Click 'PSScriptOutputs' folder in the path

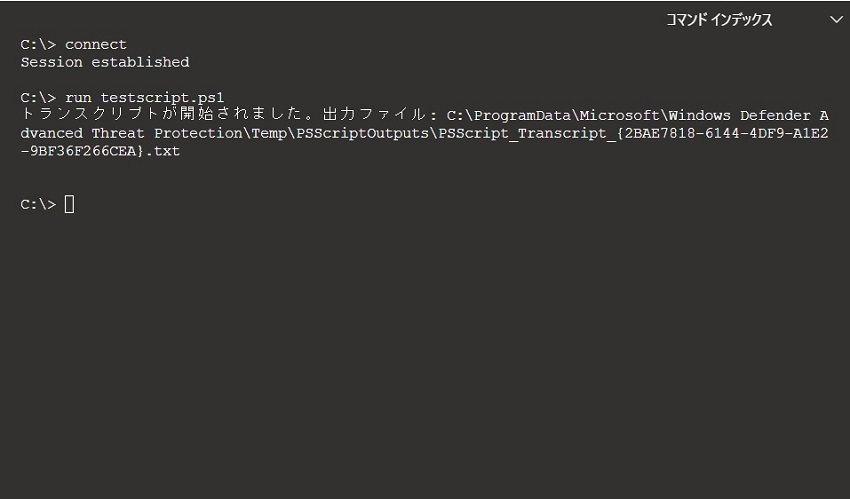pos(362,133)
